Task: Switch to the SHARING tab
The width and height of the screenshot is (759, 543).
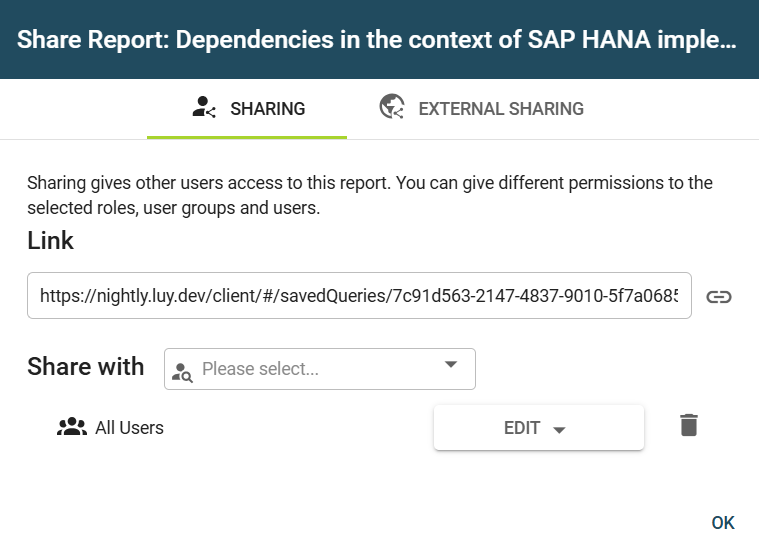Action: [267, 109]
